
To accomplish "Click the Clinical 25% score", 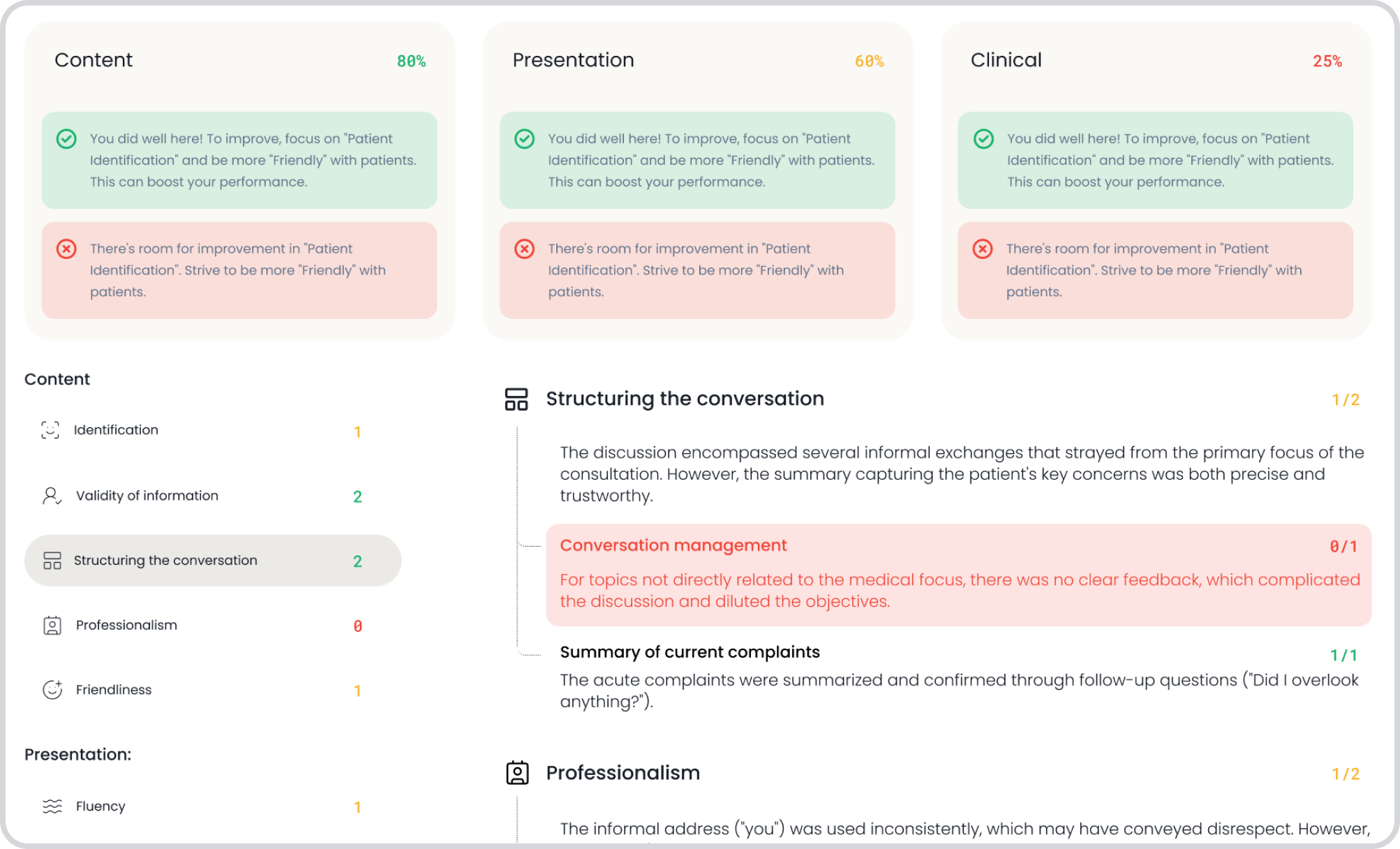I will (1327, 61).
